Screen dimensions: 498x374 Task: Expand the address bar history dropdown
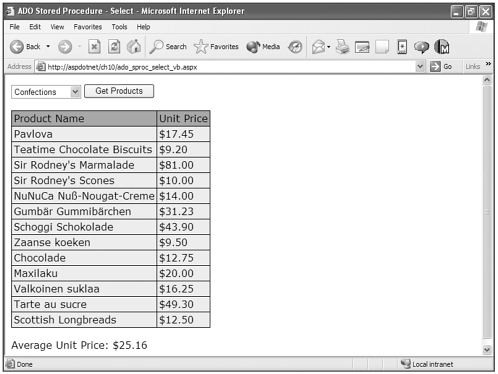click(420, 67)
